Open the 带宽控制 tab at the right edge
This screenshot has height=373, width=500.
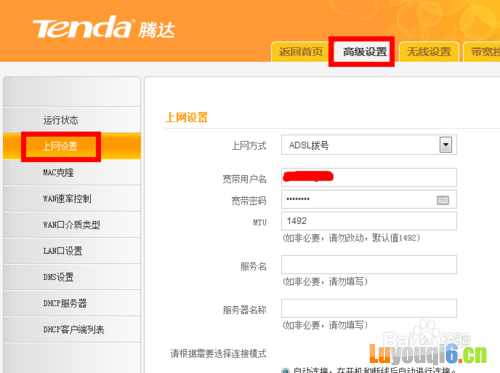click(482, 52)
